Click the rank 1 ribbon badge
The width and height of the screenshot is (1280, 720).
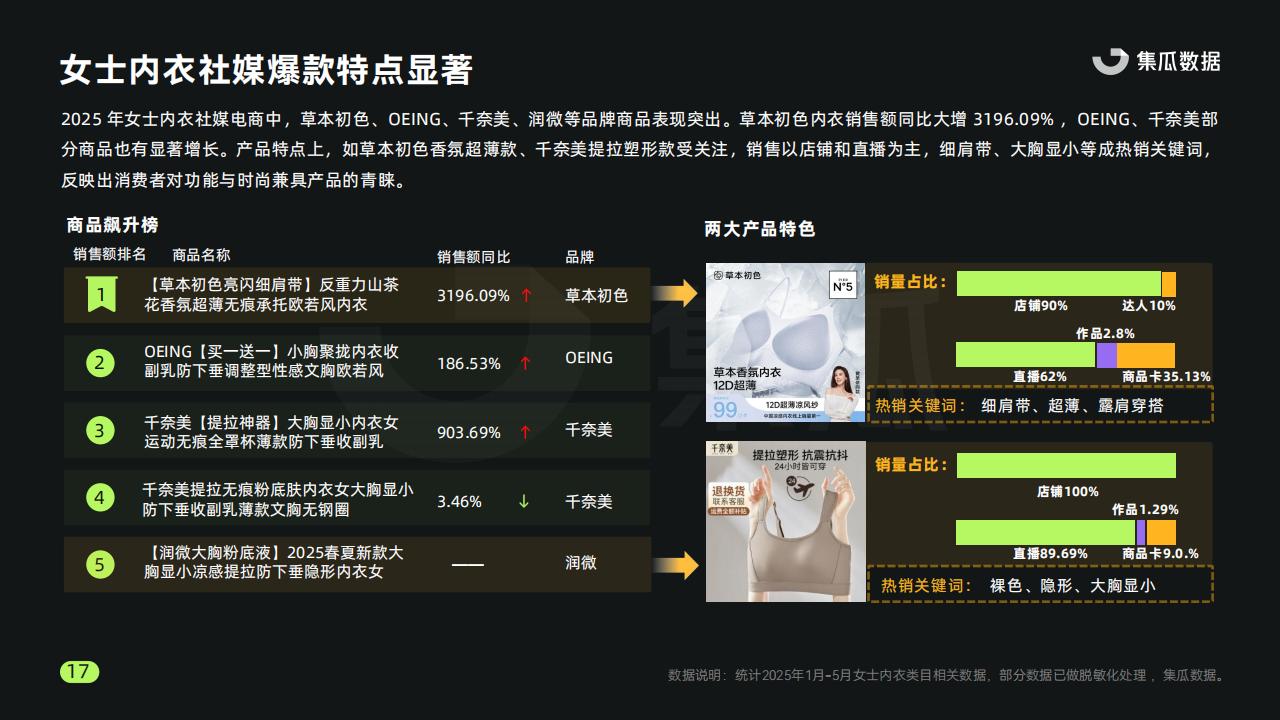click(102, 294)
